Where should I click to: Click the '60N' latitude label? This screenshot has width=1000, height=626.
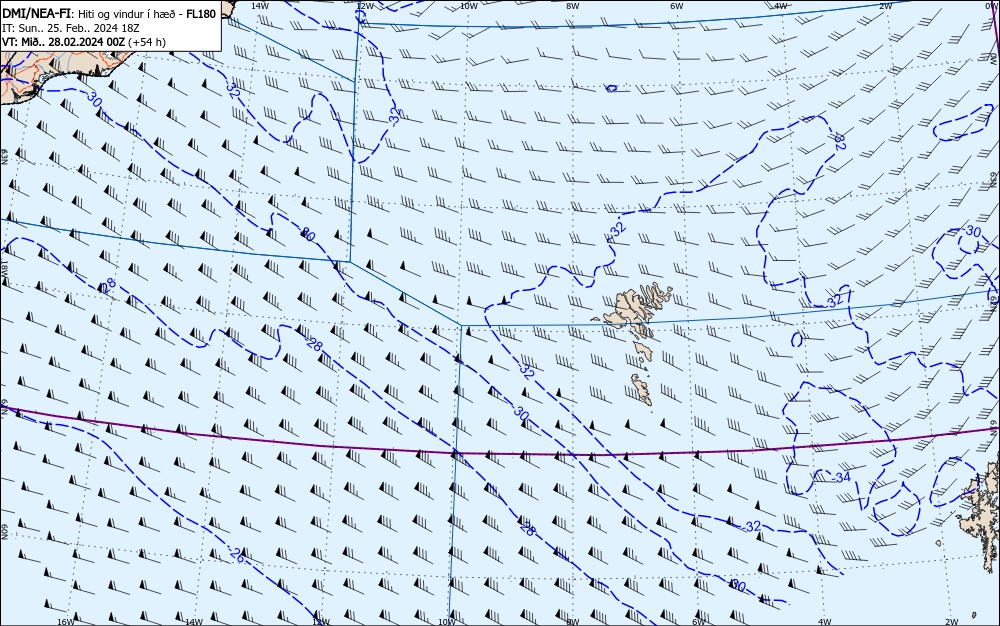(x=4, y=532)
